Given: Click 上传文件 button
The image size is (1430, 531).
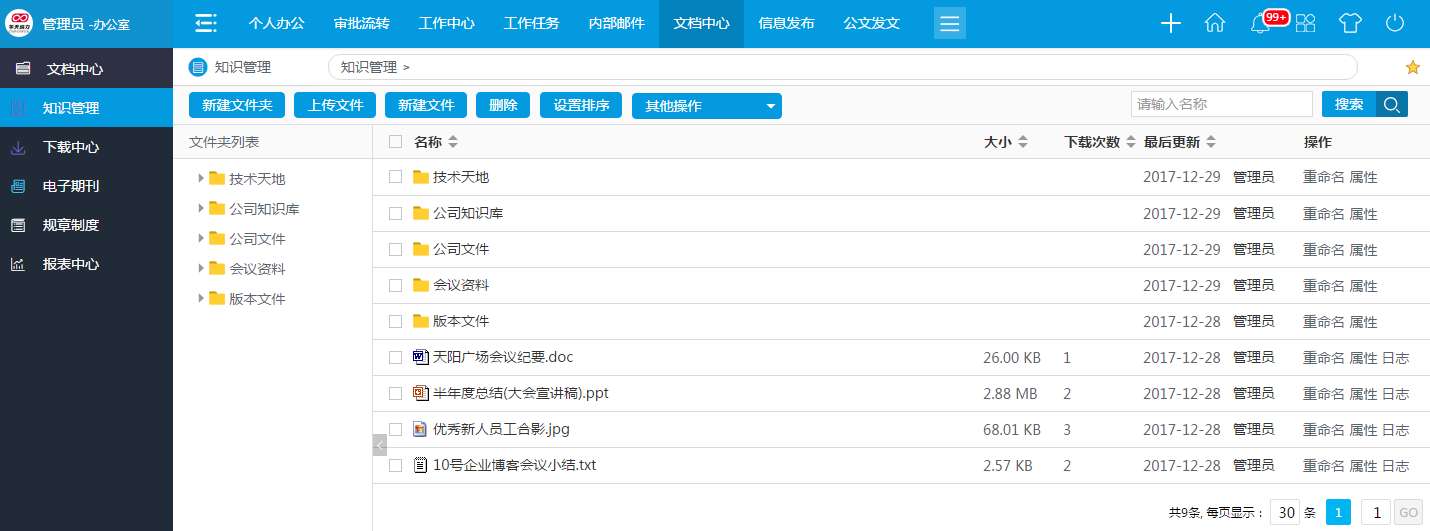Looking at the screenshot, I should pos(335,105).
